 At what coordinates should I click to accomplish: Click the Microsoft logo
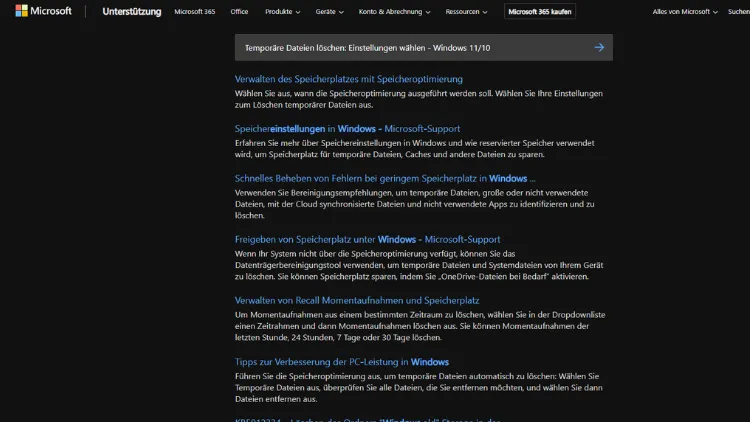(x=44, y=11)
